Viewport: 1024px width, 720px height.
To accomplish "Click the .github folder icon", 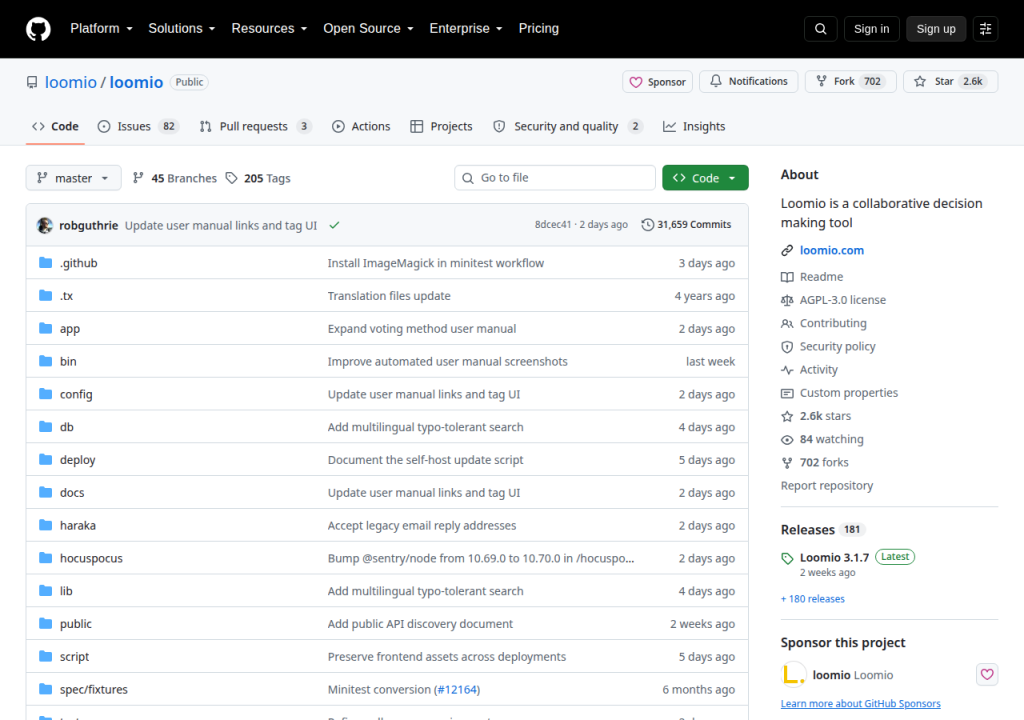I will (x=45, y=263).
